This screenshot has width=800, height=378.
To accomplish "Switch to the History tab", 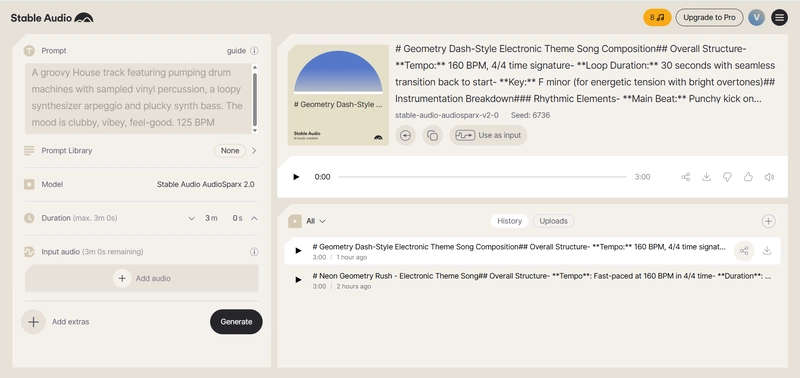I will pos(509,221).
